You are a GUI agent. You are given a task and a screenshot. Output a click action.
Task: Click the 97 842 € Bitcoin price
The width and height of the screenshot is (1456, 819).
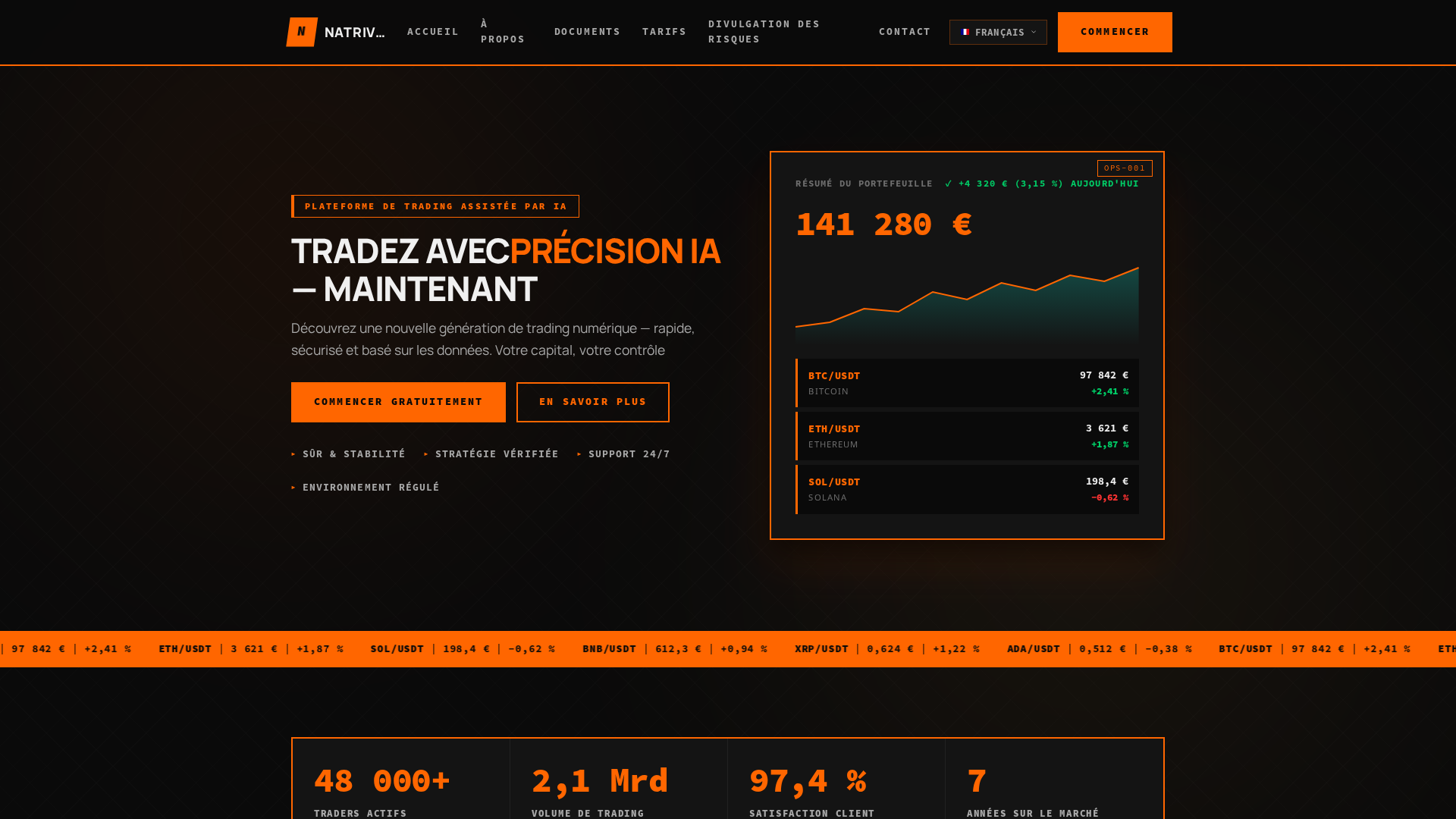1104,375
